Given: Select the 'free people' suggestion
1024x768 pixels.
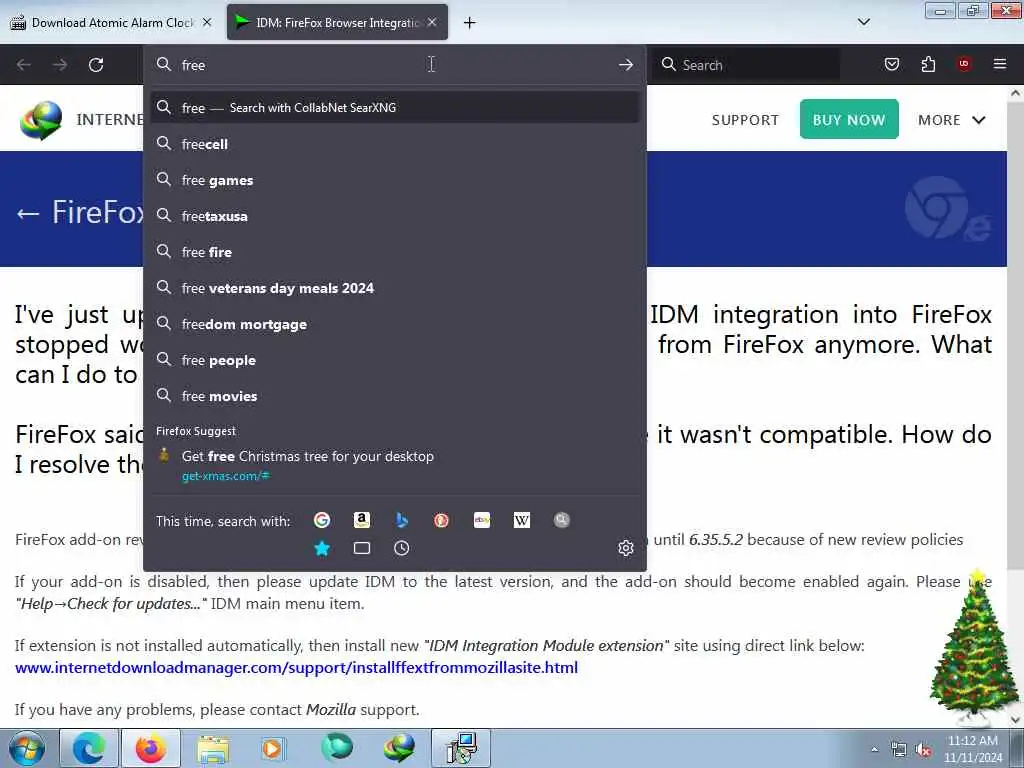Looking at the screenshot, I should click(x=394, y=360).
